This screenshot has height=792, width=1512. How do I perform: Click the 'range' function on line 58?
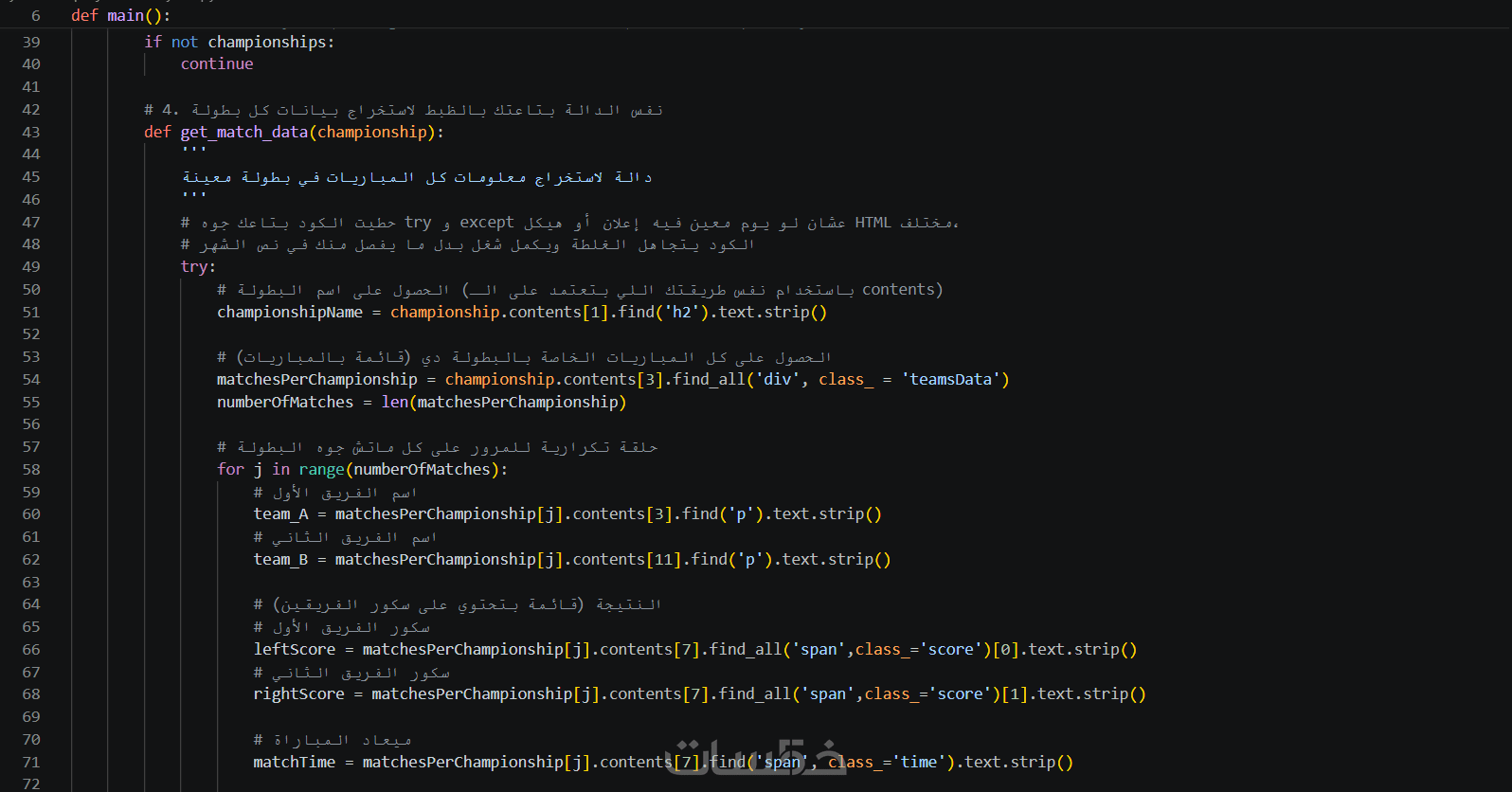(322, 469)
